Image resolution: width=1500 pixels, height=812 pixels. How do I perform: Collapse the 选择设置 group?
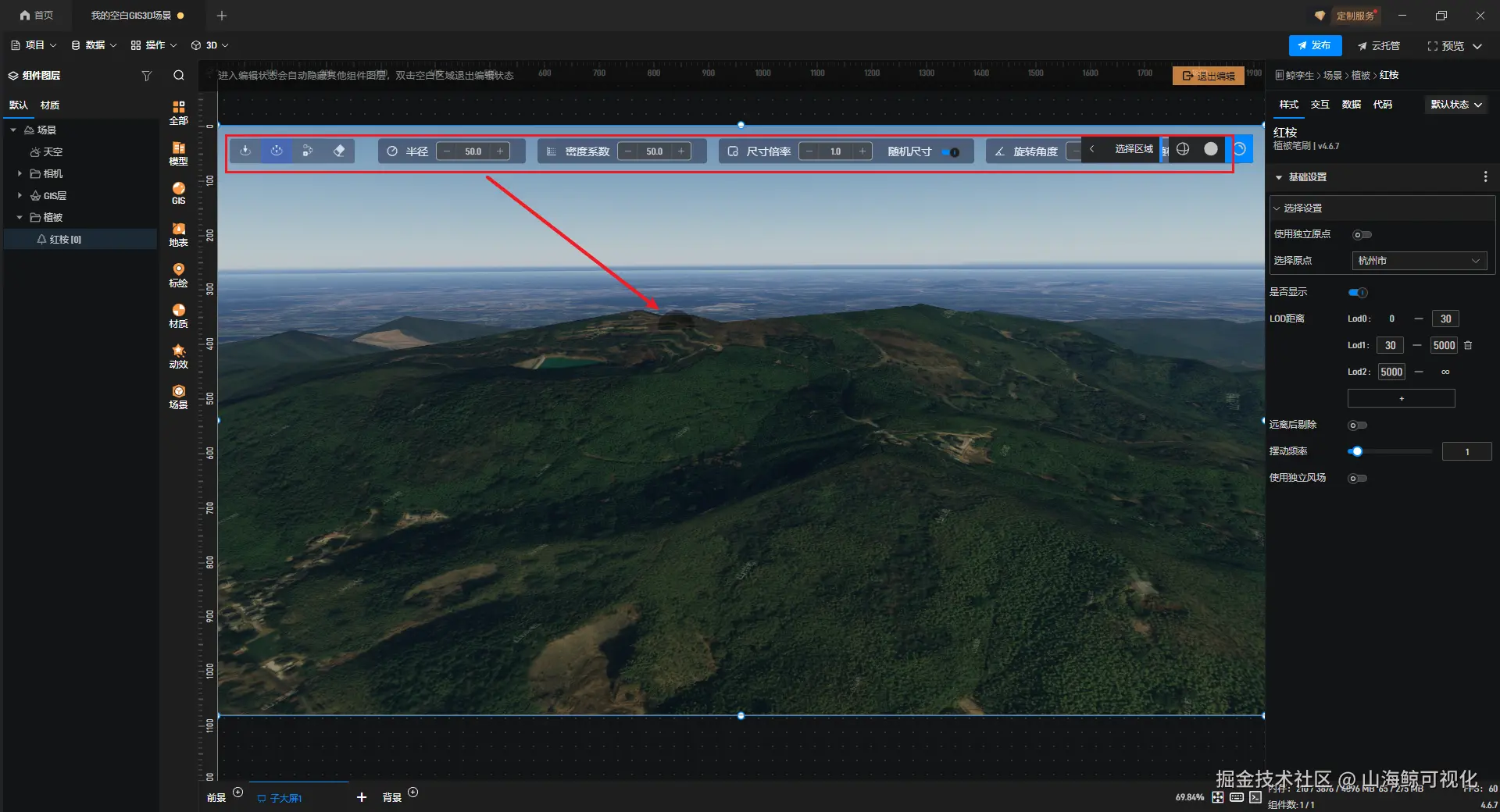1277,208
